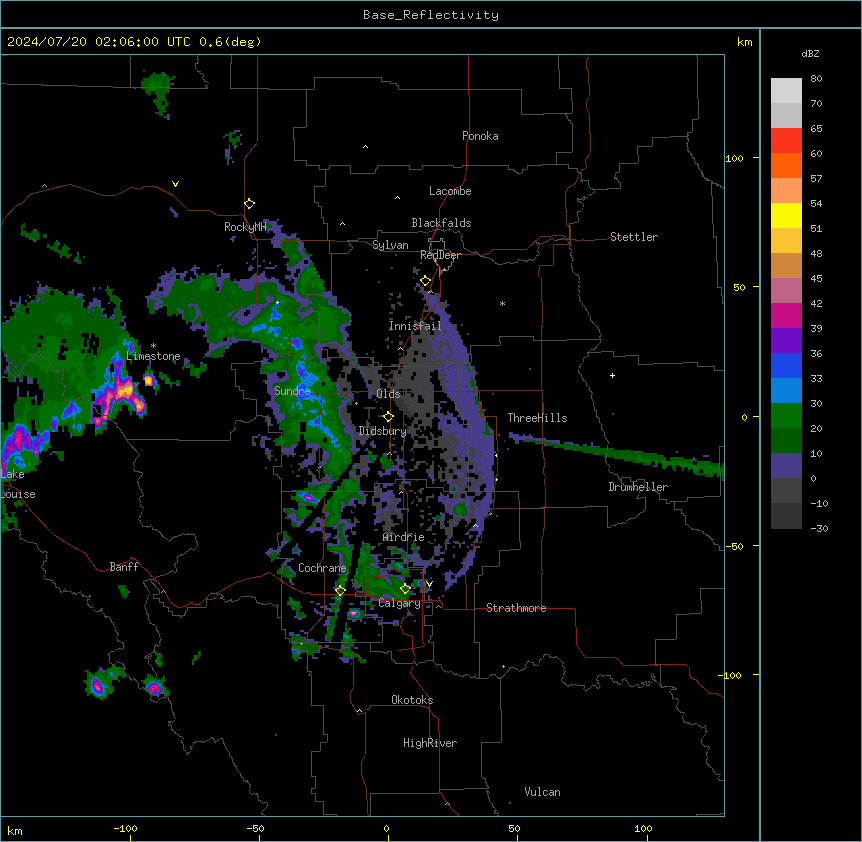The image size is (862, 842).
Task: Click the yellow v marker east of Calgary
Action: pyautogui.click(x=429, y=584)
